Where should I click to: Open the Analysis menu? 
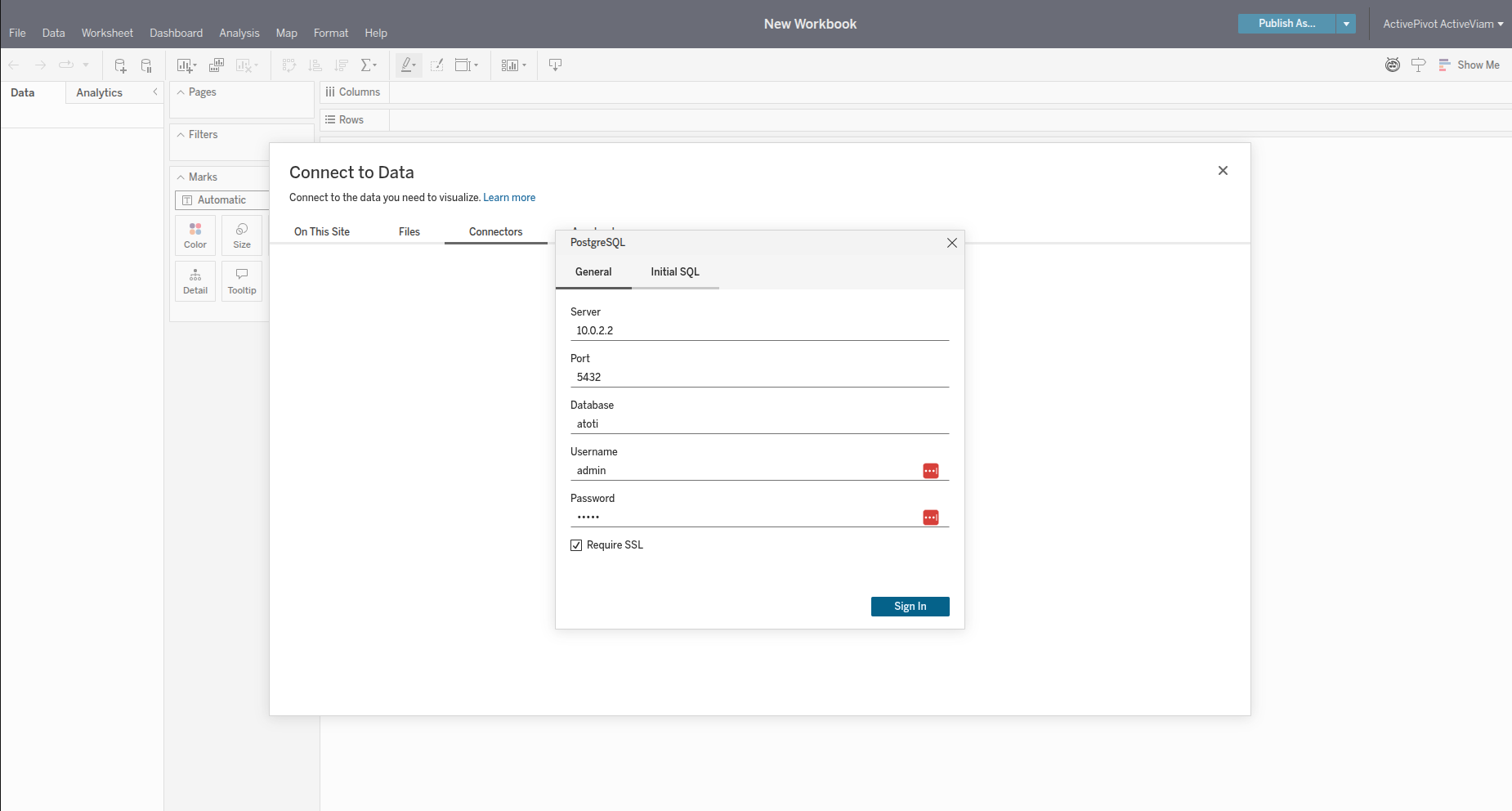[239, 33]
